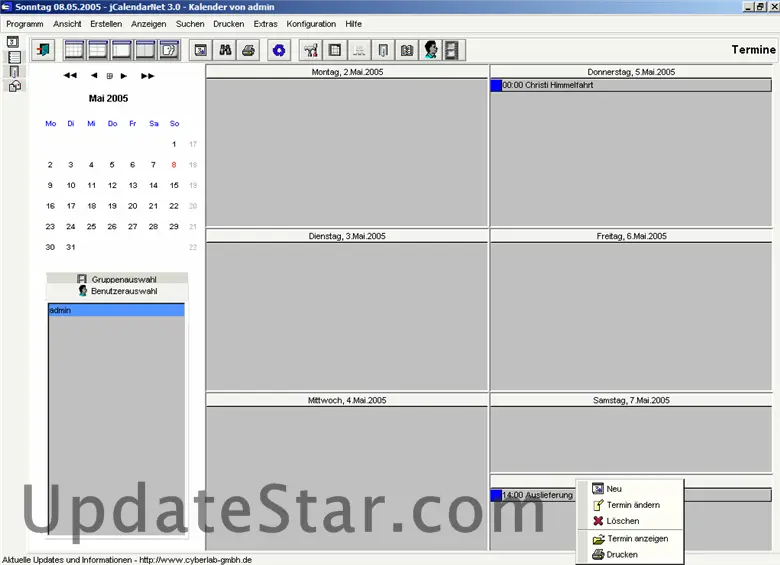Select the first calendar view layout icon
780x565 pixels.
[74, 50]
